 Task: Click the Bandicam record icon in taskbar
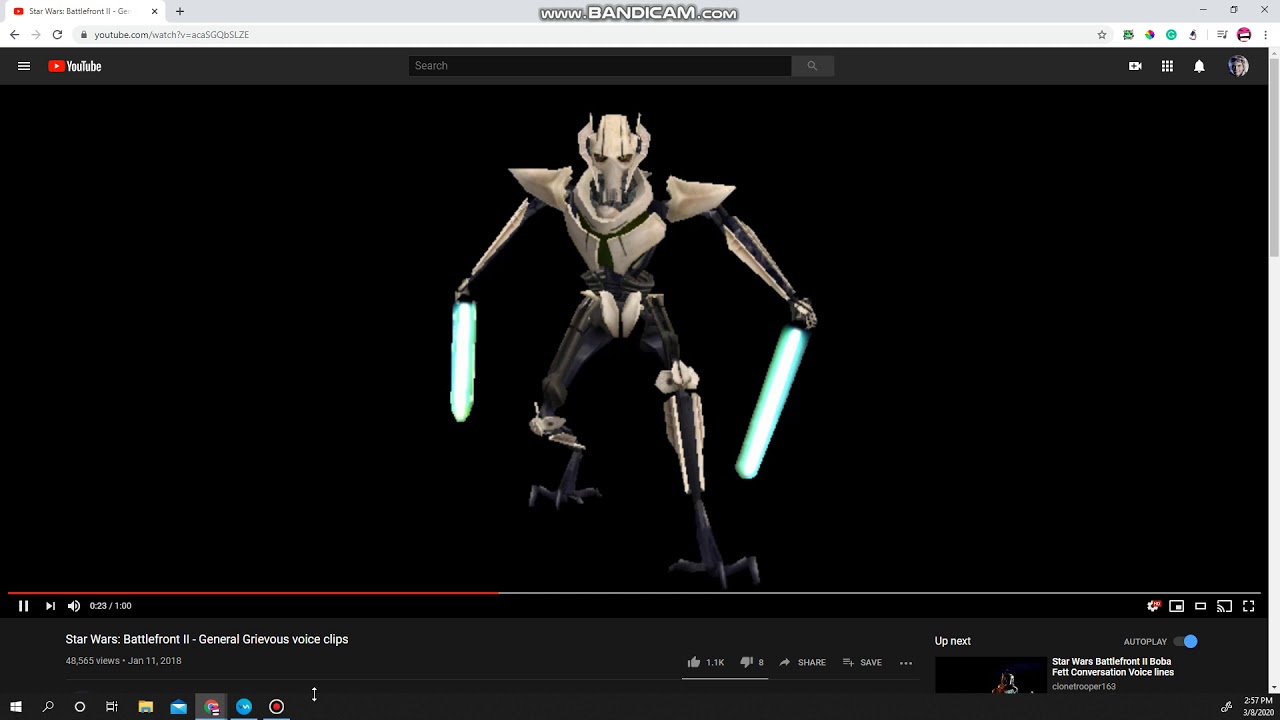point(277,707)
